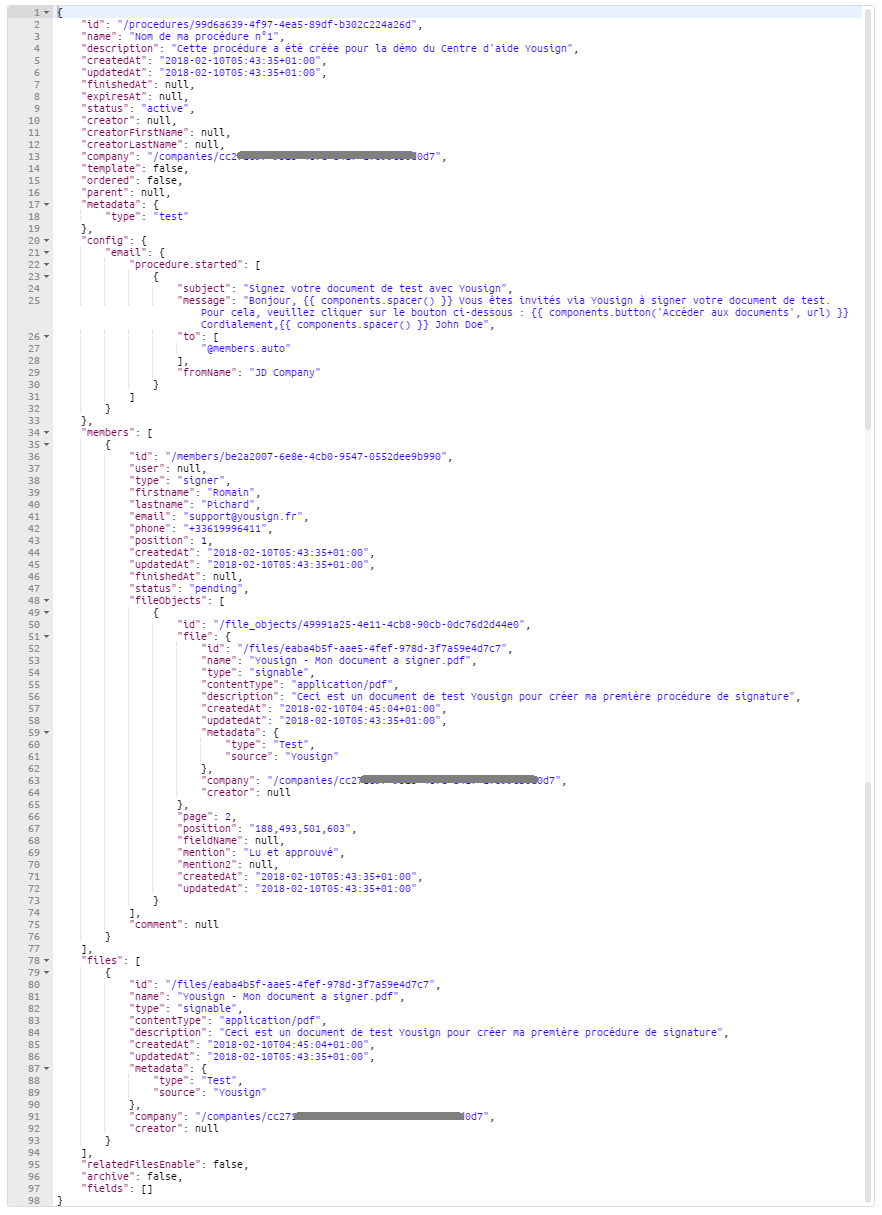
Task: Collapse the "files" array fold arrow on line 78
Action: point(47,960)
